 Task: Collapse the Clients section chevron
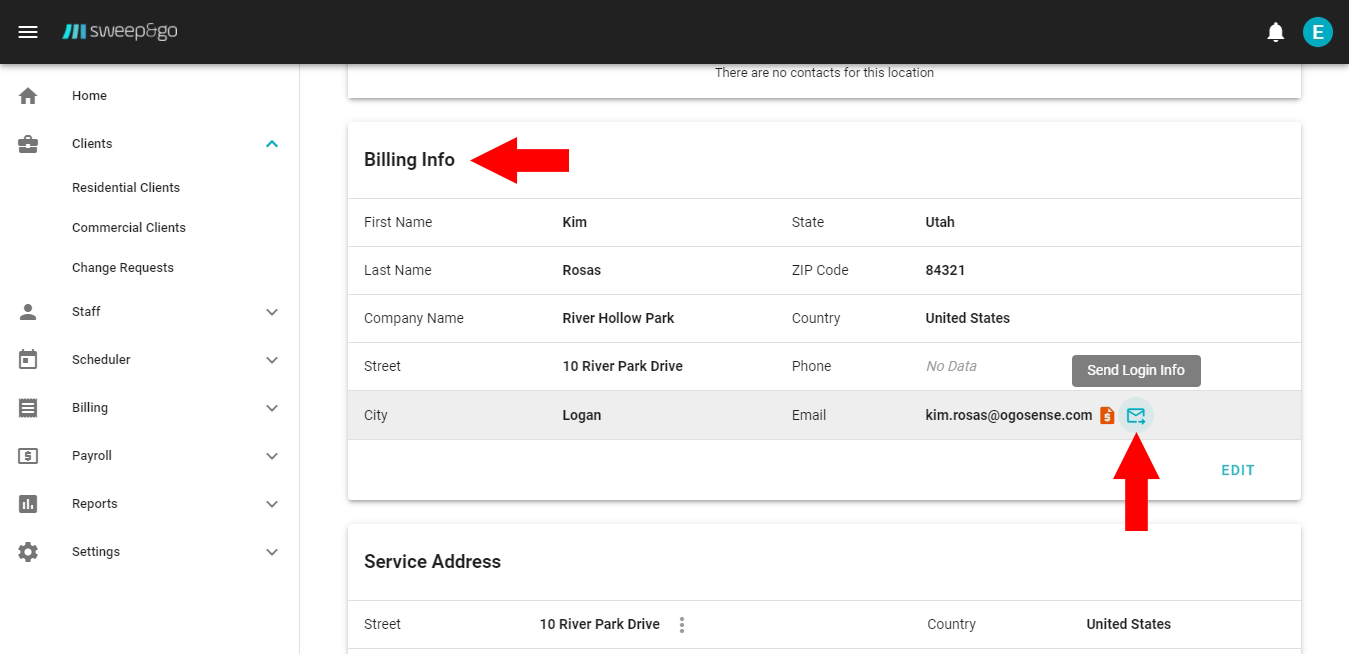click(272, 144)
